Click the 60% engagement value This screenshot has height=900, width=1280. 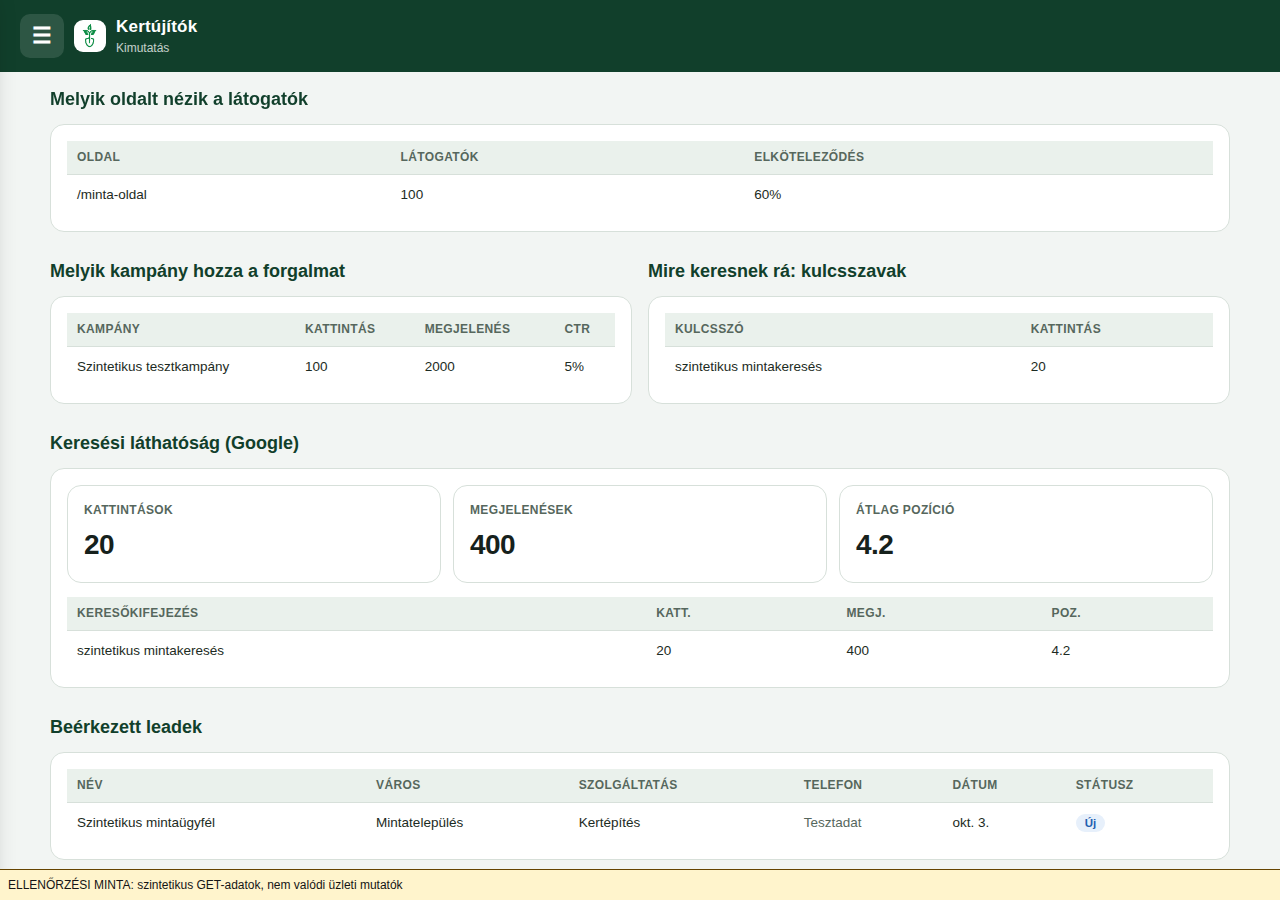tap(768, 195)
